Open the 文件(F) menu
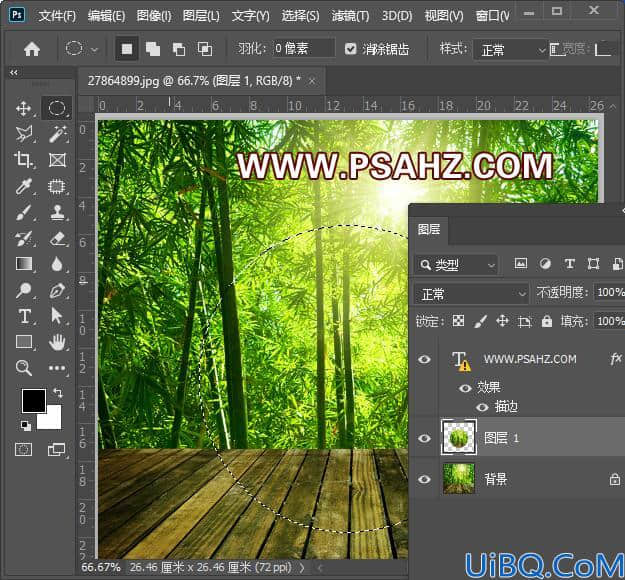The width and height of the screenshot is (625, 580). coord(57,16)
